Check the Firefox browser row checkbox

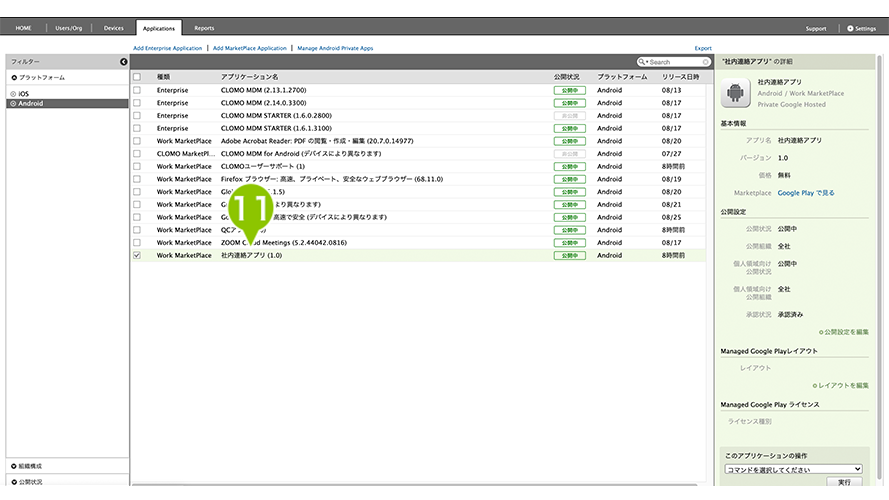137,179
